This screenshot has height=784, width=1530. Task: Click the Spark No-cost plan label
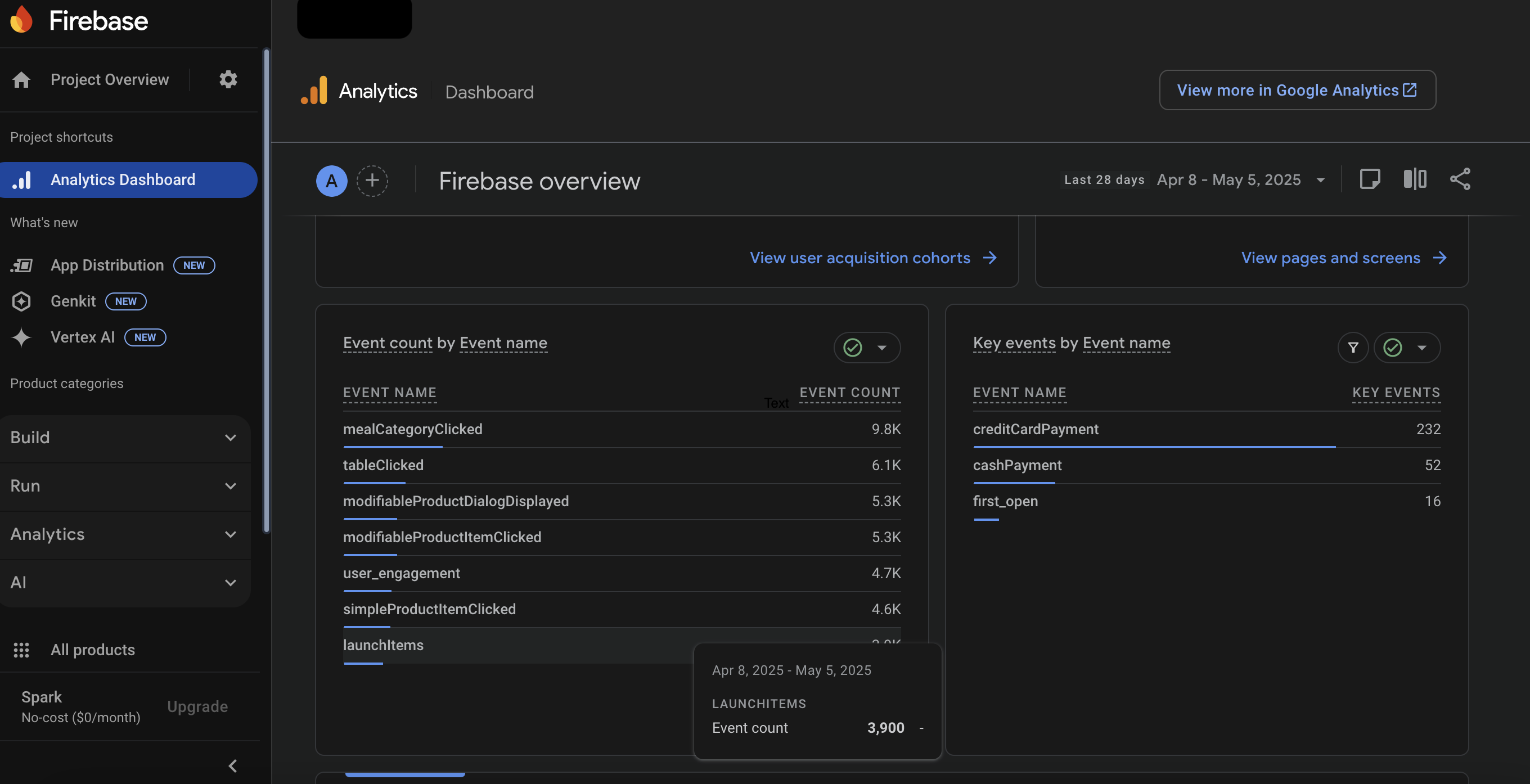pos(81,707)
